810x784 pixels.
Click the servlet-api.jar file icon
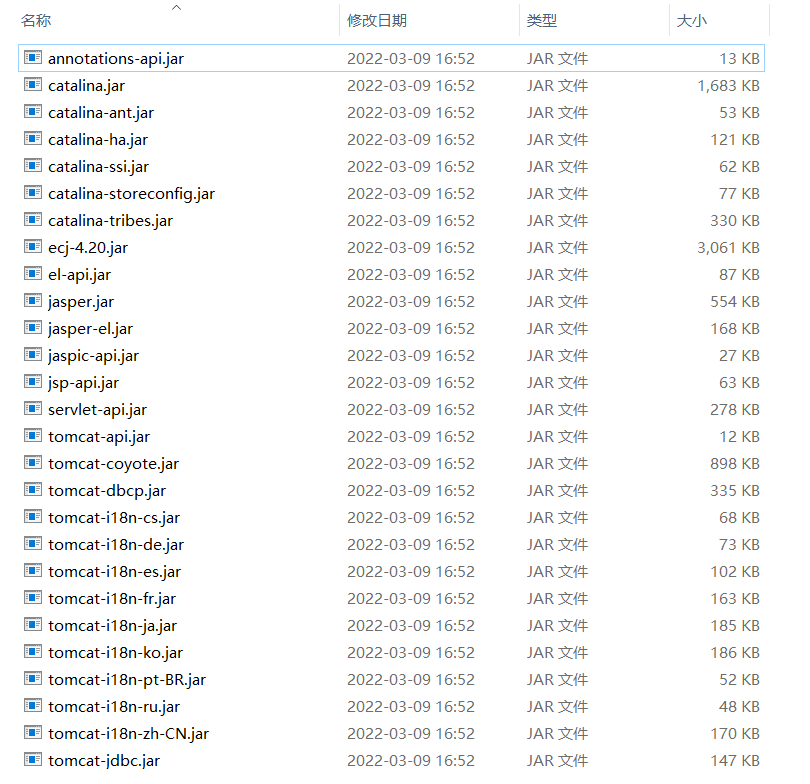(33, 408)
